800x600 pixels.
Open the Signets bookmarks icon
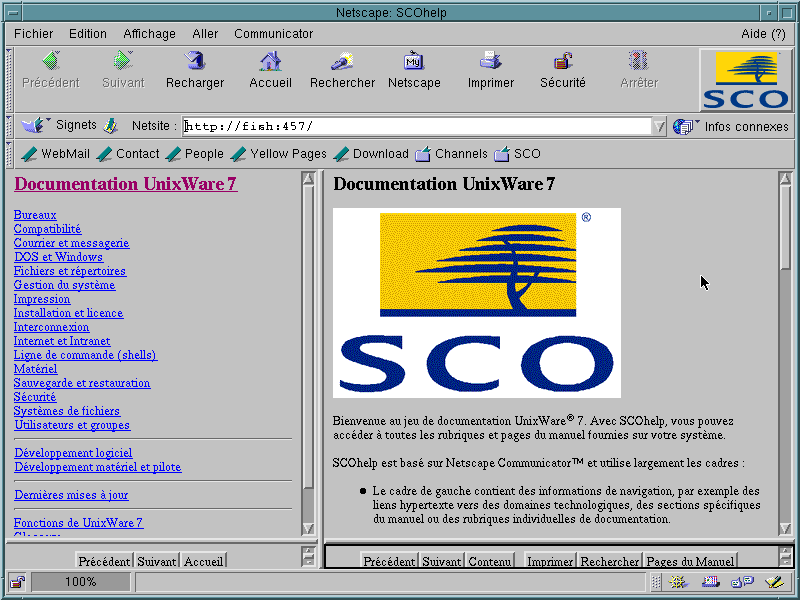34,126
